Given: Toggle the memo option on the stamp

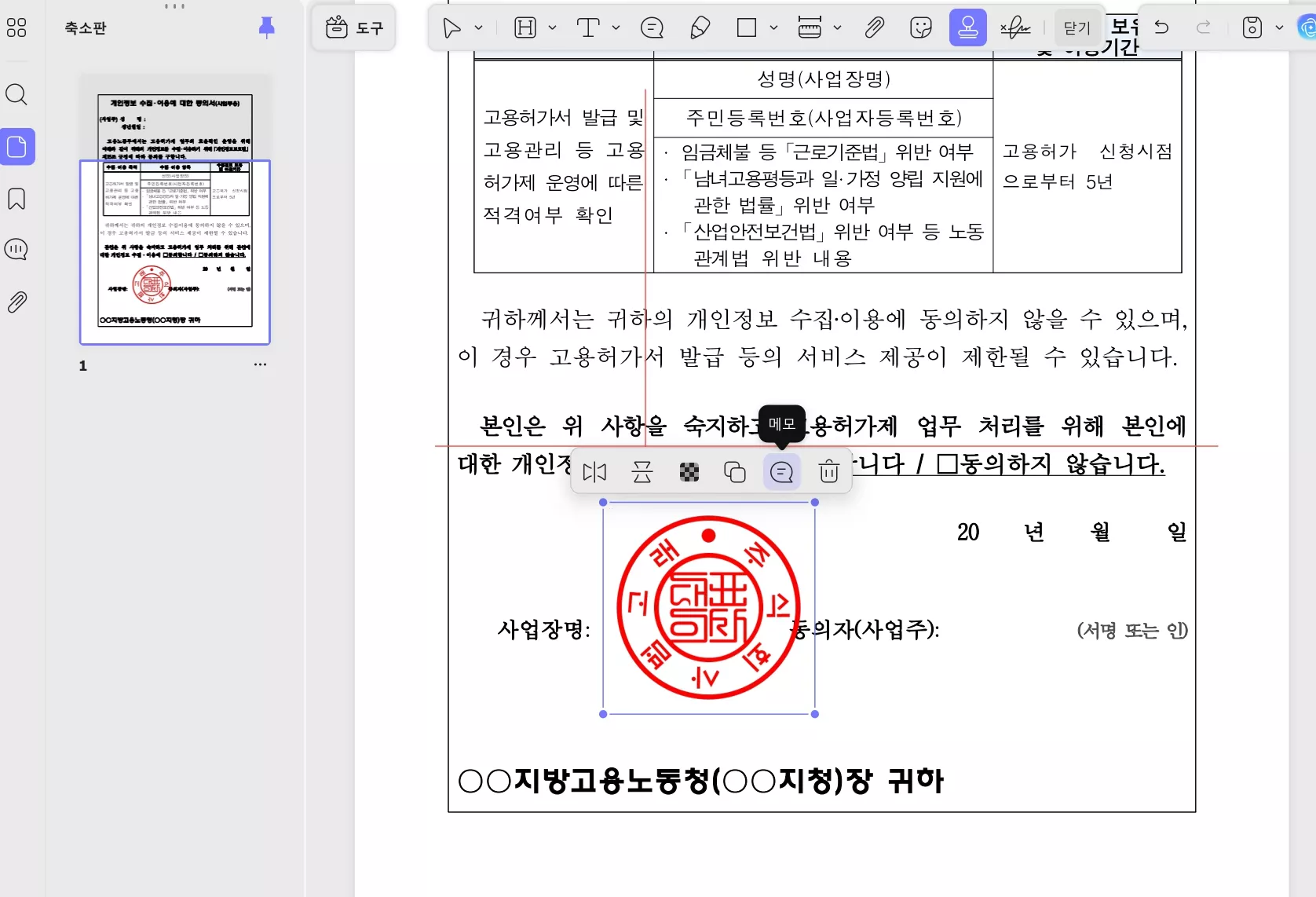Looking at the screenshot, I should [x=781, y=472].
